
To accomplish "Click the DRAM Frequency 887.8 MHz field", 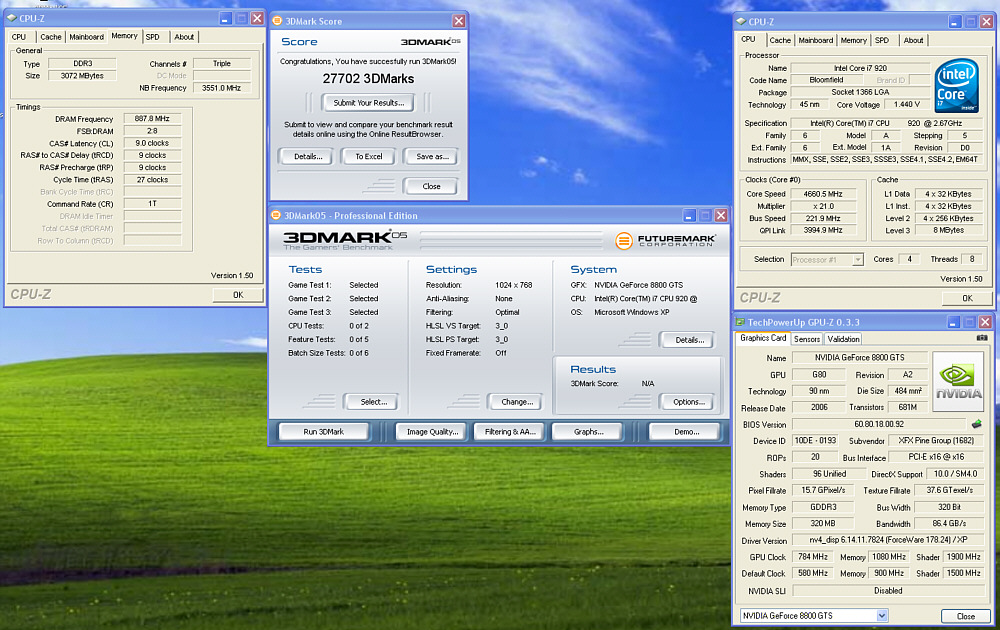I will tap(152, 119).
